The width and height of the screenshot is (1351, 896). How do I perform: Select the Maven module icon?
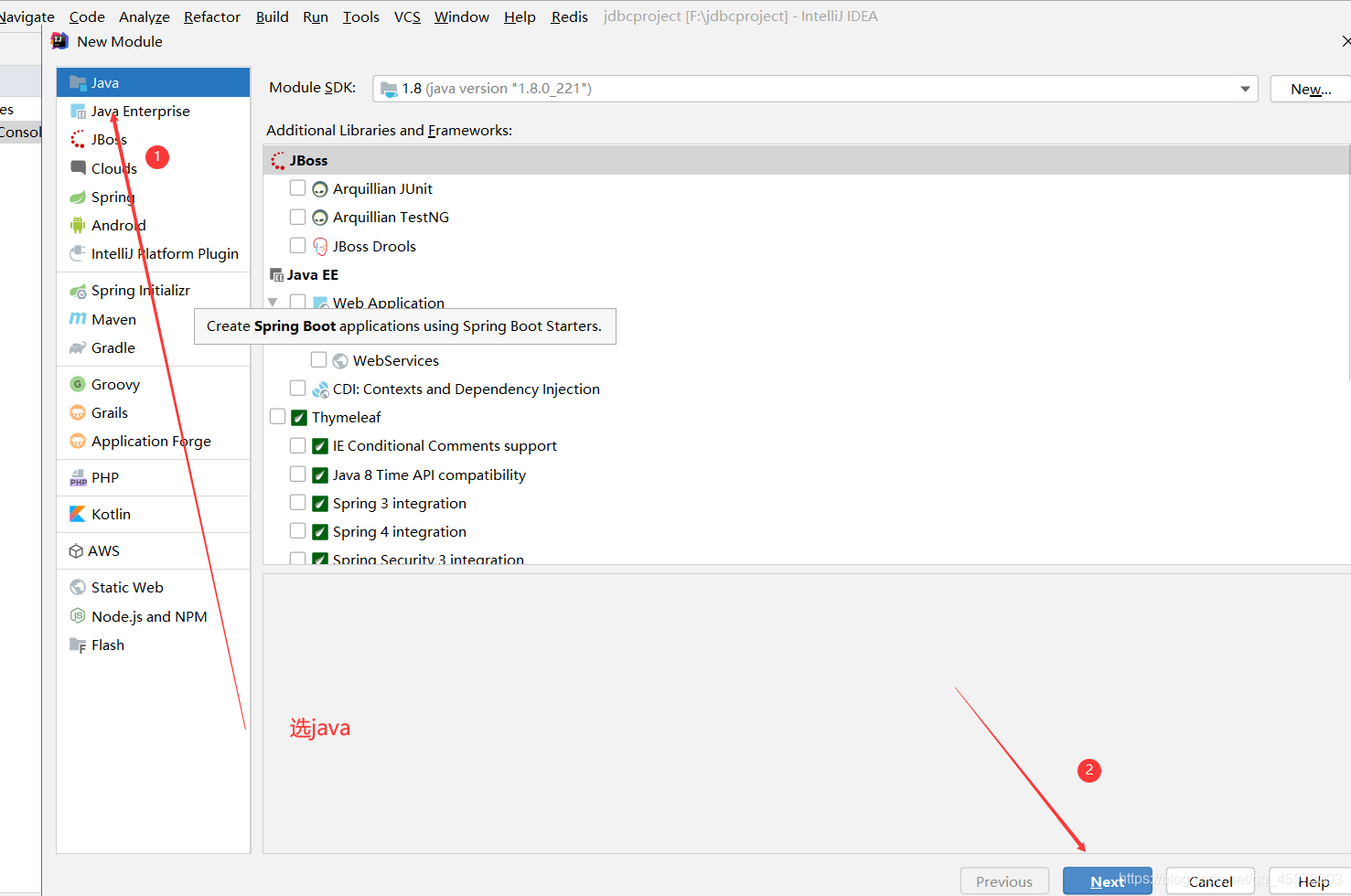tap(78, 319)
